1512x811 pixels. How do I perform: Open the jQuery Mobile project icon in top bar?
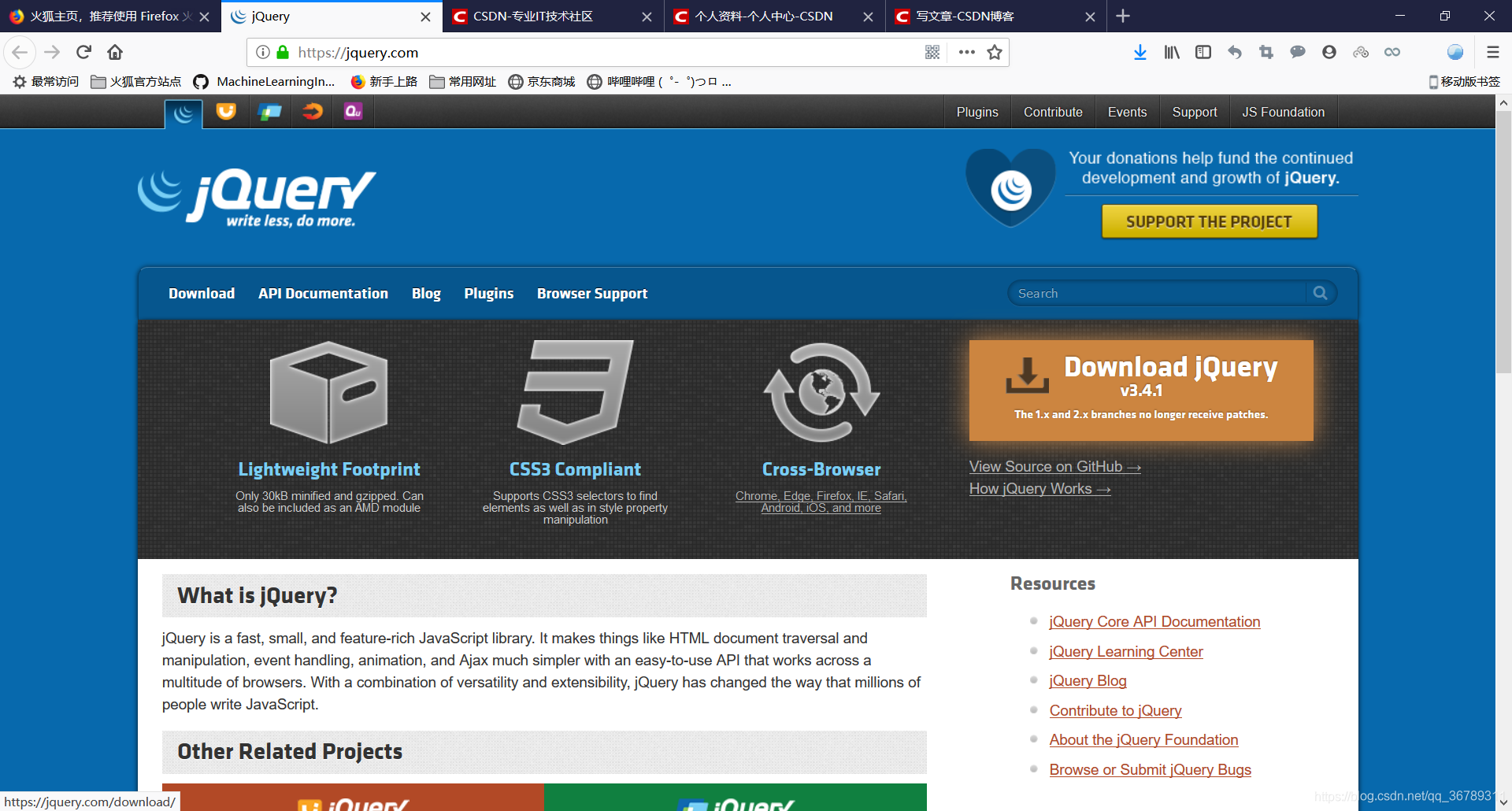(269, 112)
